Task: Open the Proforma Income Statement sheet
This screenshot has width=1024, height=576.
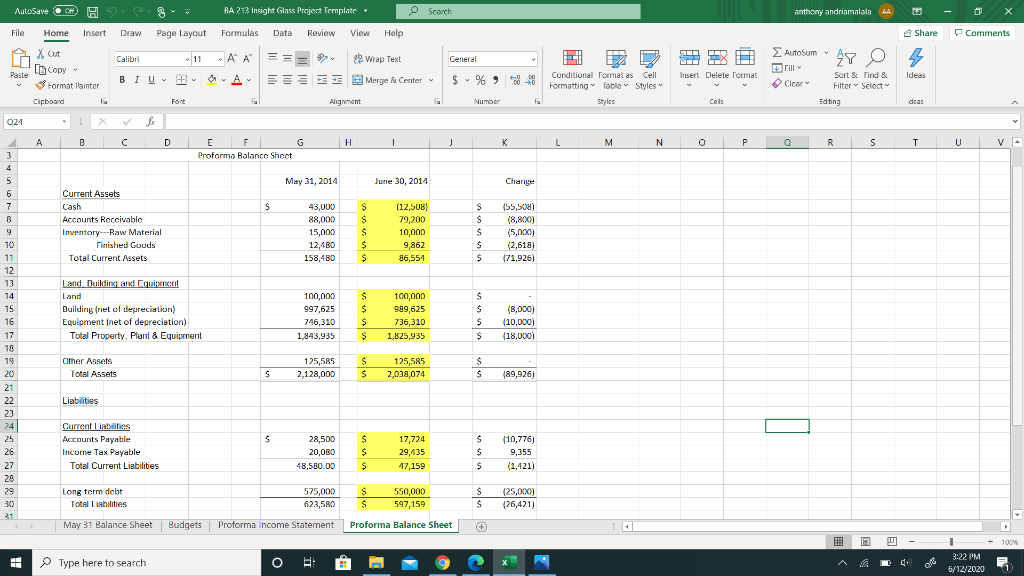Action: (276, 525)
